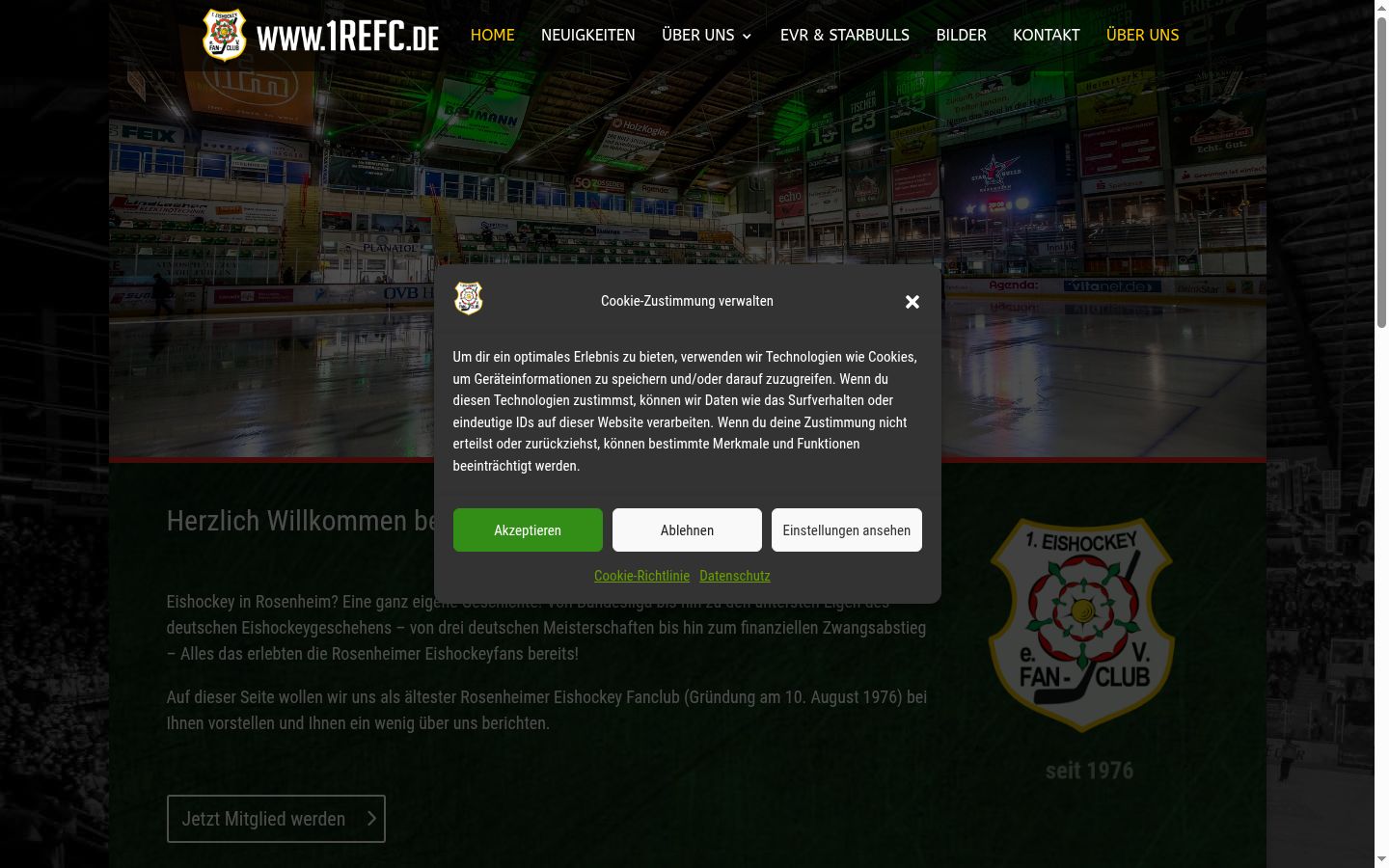The height and width of the screenshot is (868, 1389).
Task: Click the 'Herzlich Willkommen' heading
Action: click(301, 521)
